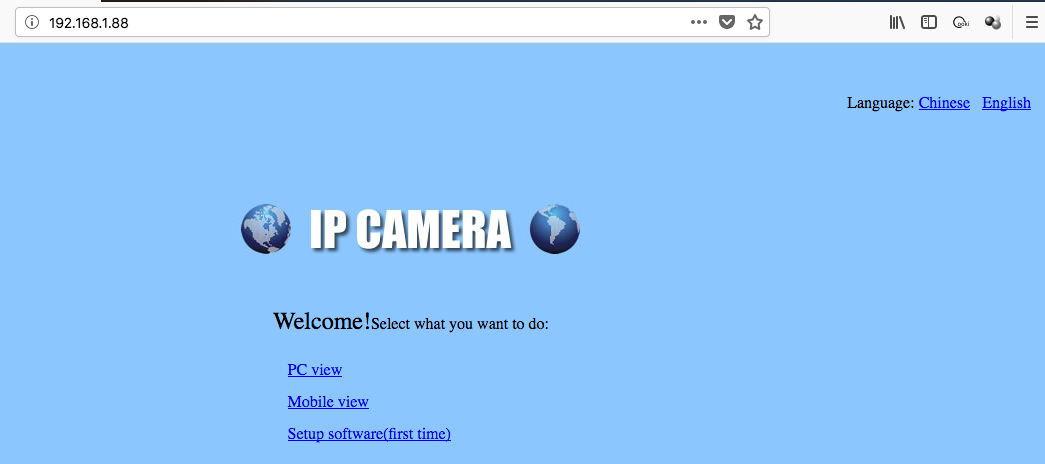Click the IP CAMERA title logo
The height and width of the screenshot is (464, 1045).
[411, 231]
